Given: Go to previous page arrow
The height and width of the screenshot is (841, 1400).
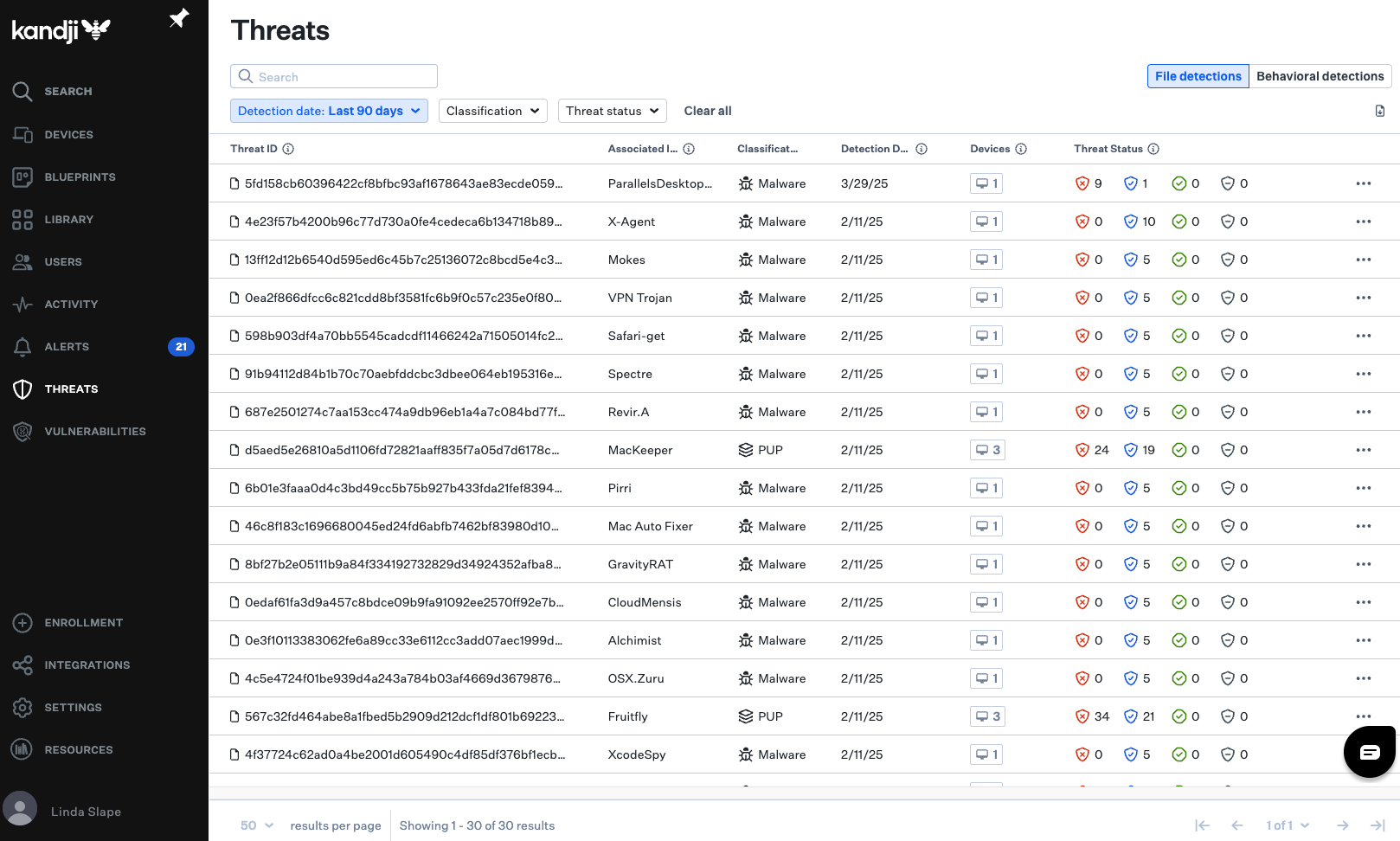Looking at the screenshot, I should click(x=1237, y=825).
